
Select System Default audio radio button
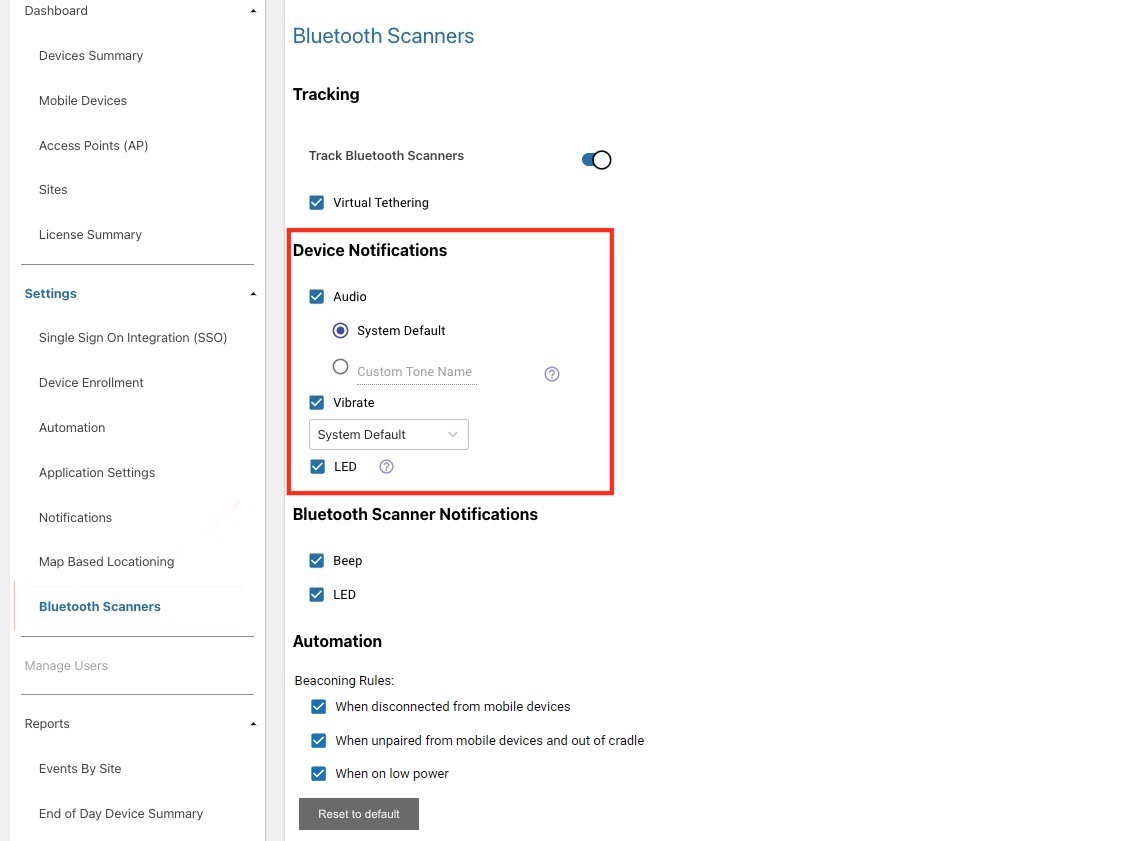(x=341, y=331)
